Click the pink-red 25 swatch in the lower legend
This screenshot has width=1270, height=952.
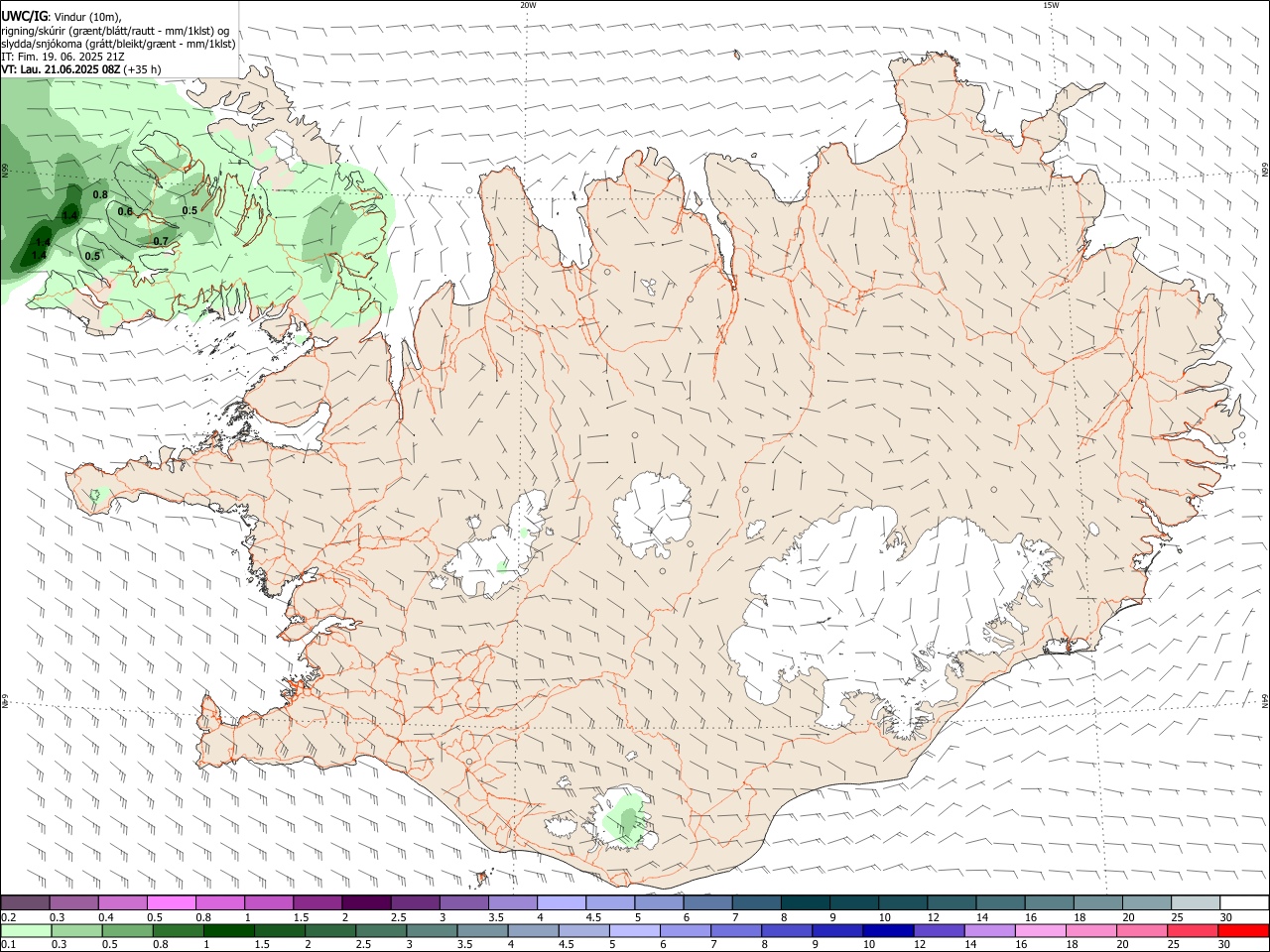[x=1193, y=930]
